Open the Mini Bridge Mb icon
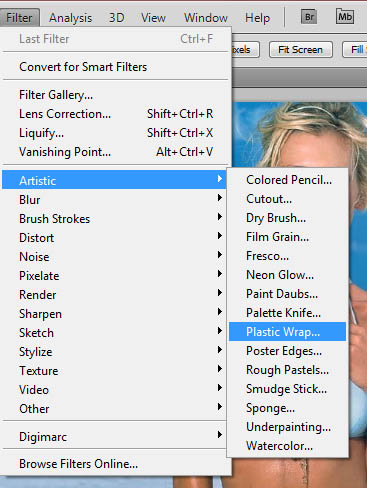This screenshot has width=367, height=488. (345, 16)
